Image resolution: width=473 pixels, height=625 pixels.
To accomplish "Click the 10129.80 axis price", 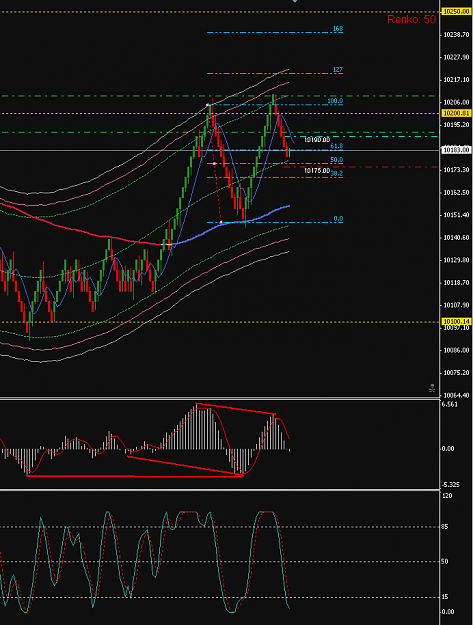I will (457, 260).
